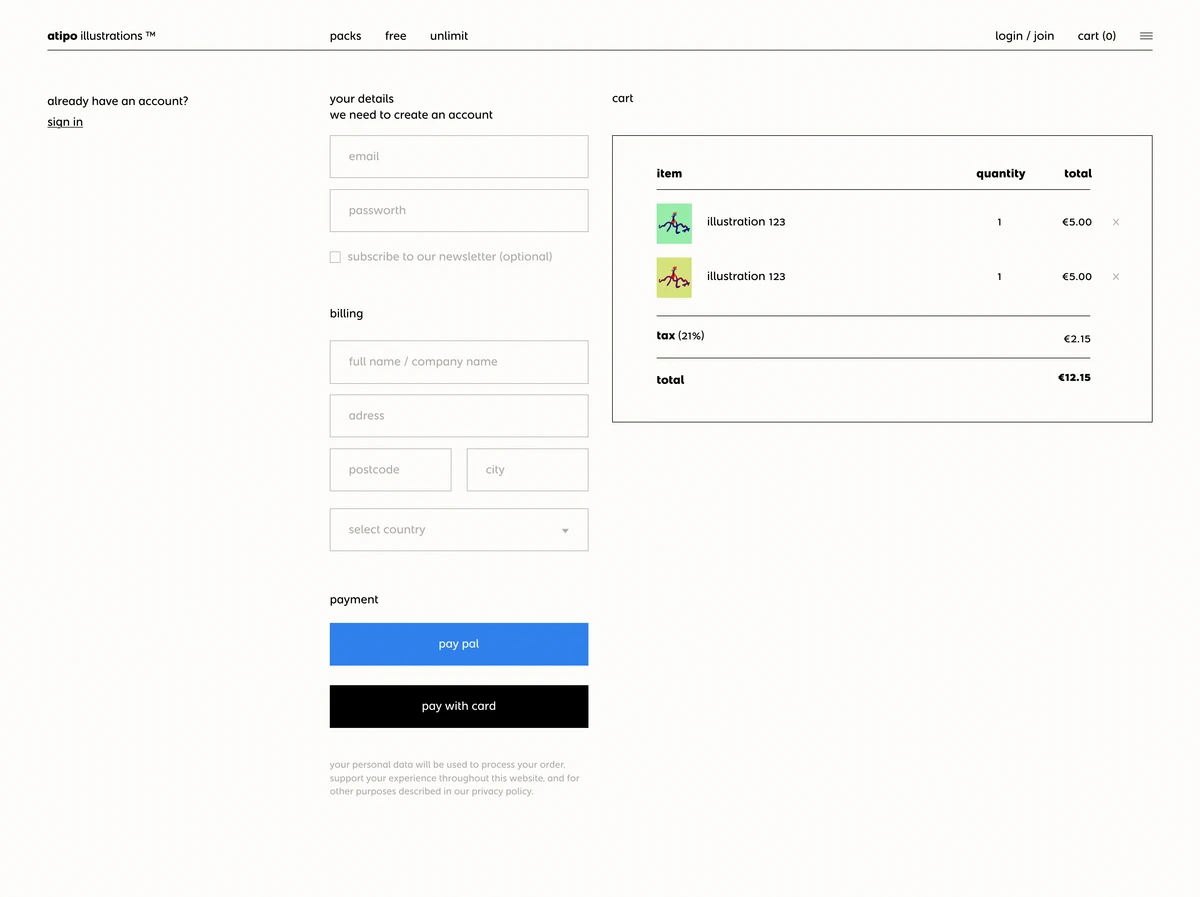The height and width of the screenshot is (897, 1200).
Task: Open the free section
Action: click(x=395, y=36)
